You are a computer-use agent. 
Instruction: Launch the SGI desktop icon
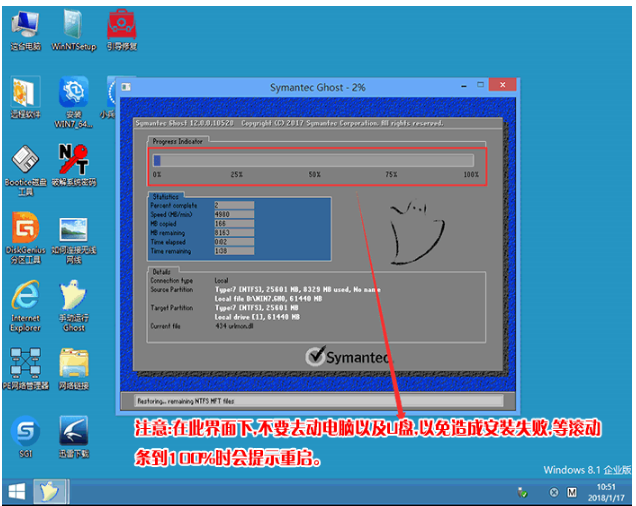click(x=25, y=437)
